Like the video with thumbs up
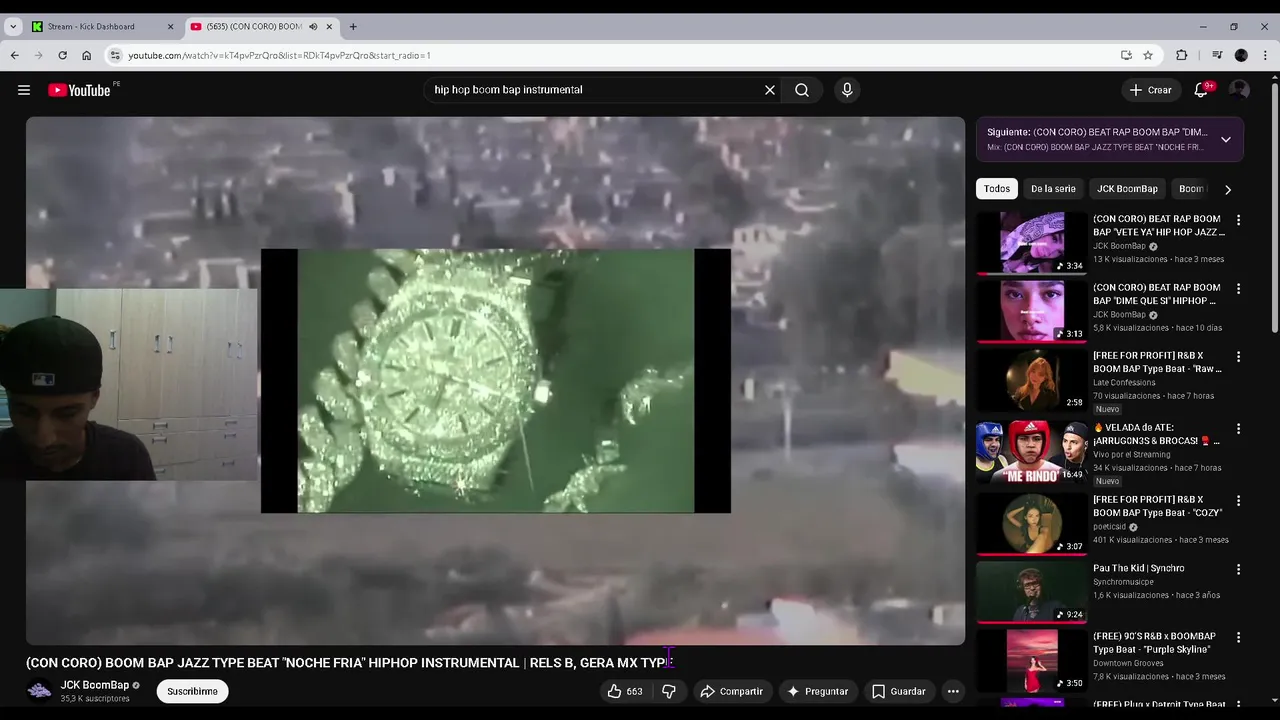1280x720 pixels. pos(625,691)
